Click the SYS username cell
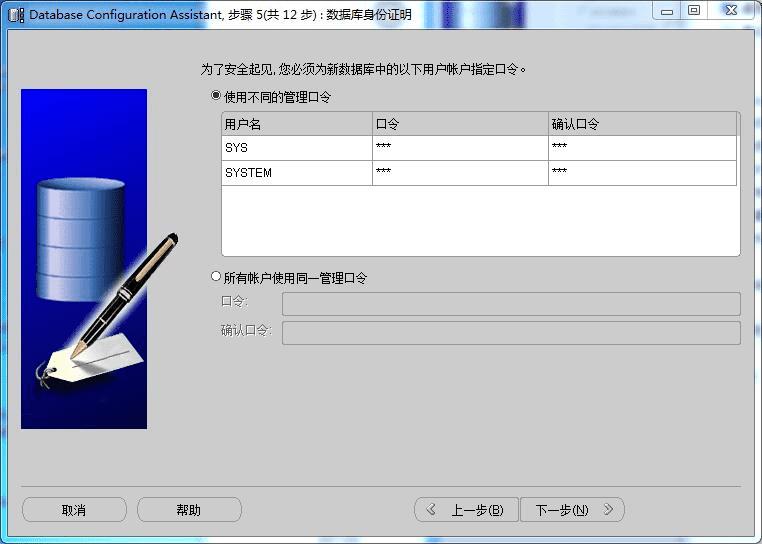This screenshot has height=544, width=762. [x=297, y=148]
